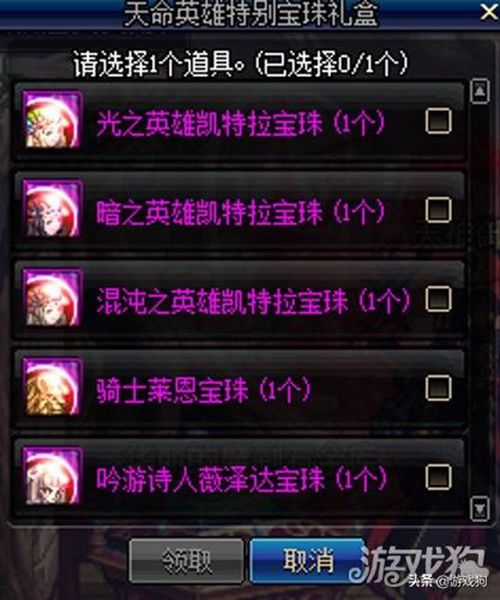Click the 骑士莱恩宝珠 item icon
Viewport: 500px width, 600px height.
[x=52, y=387]
